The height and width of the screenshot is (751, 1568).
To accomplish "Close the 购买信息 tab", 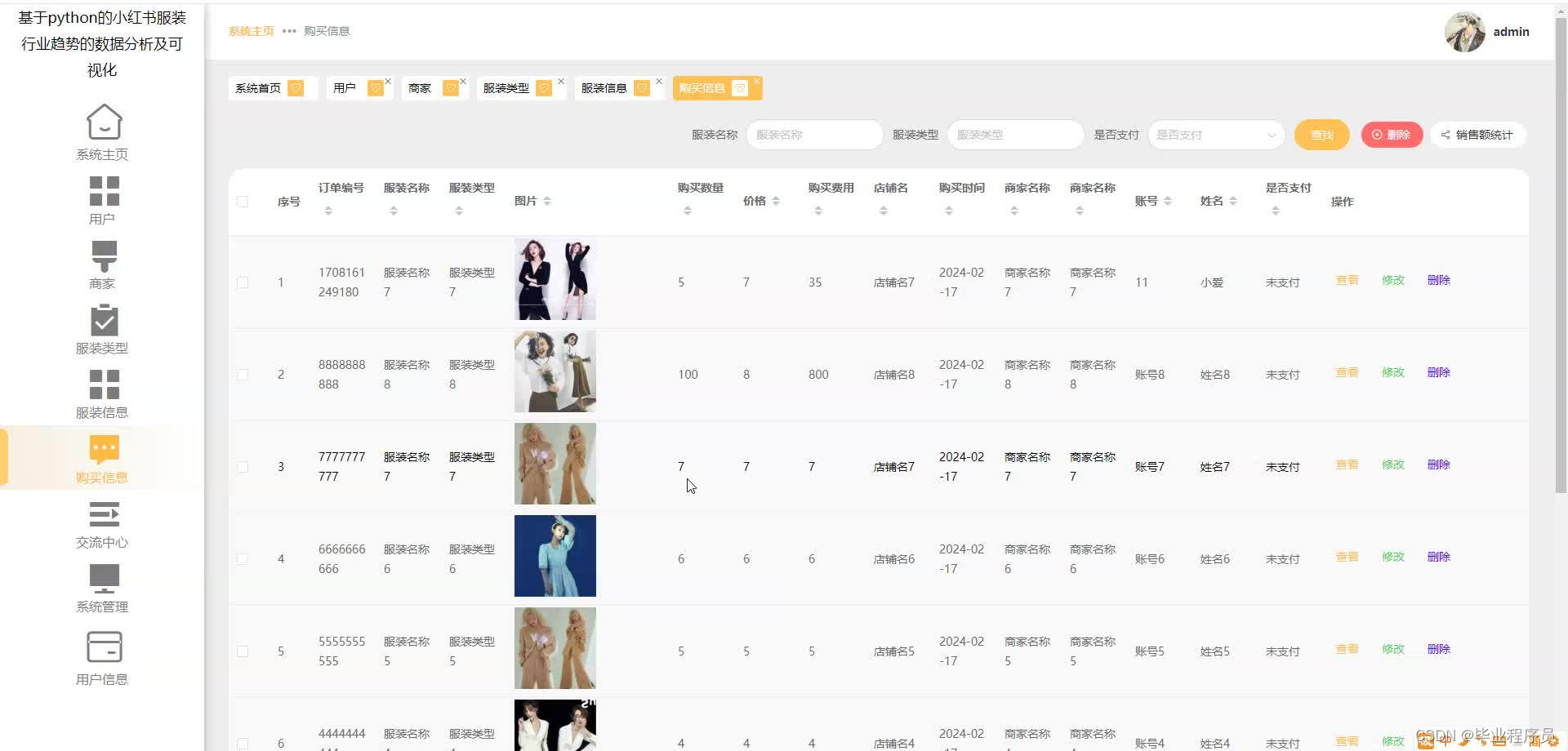I will pos(757,81).
